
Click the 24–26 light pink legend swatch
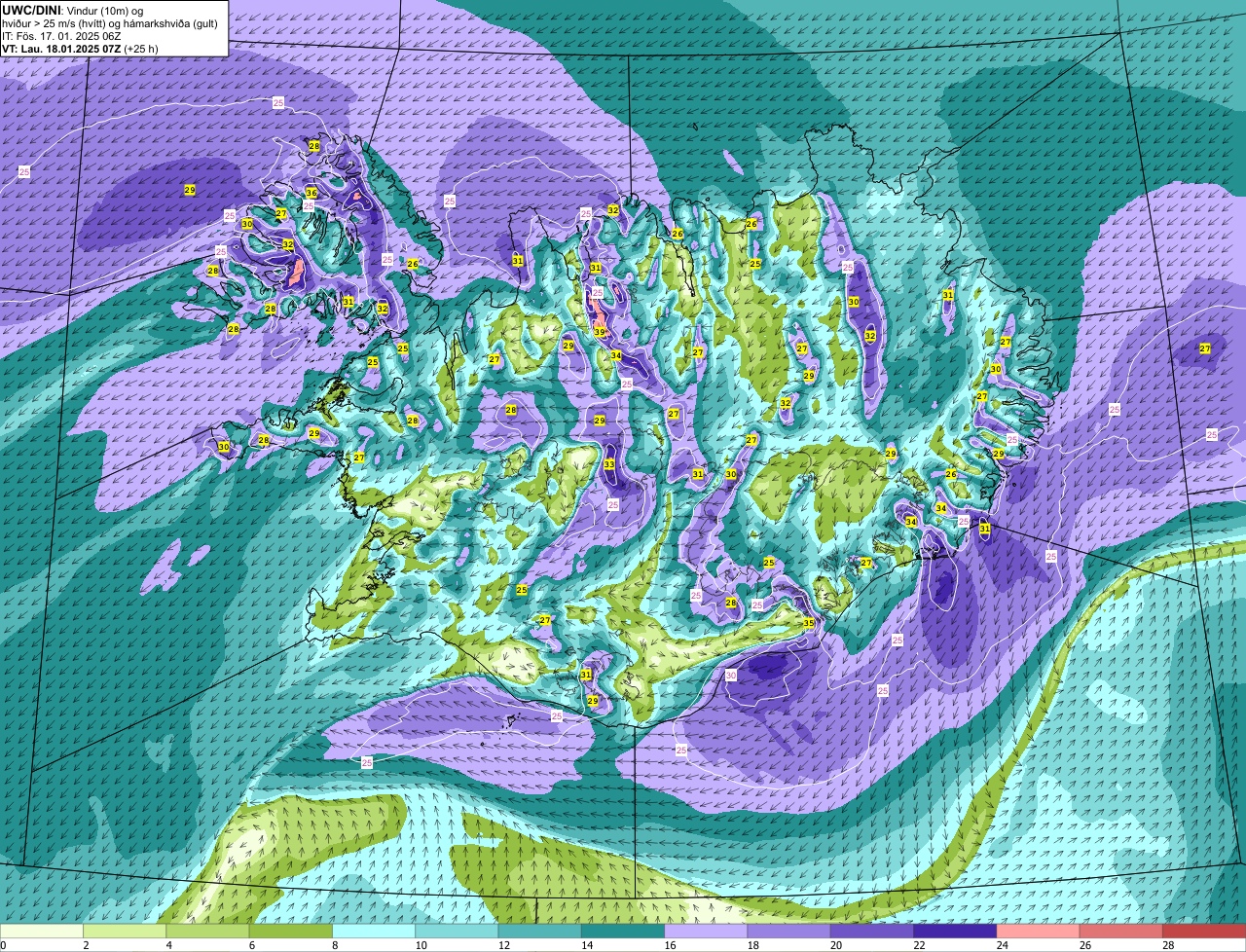coord(1039,931)
